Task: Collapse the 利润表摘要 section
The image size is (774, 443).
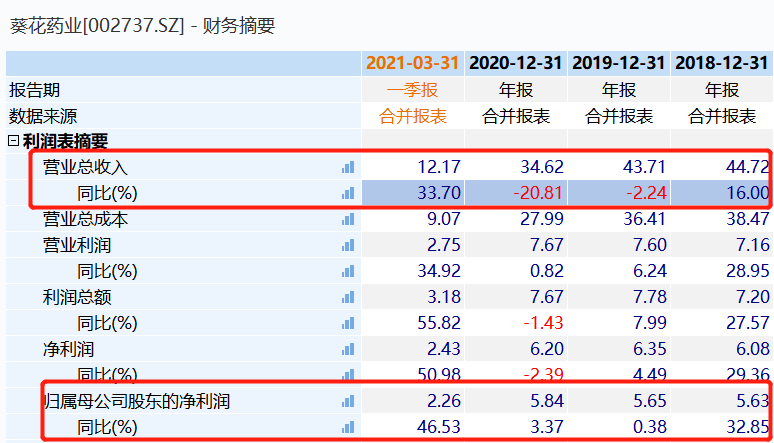Action: (13, 141)
